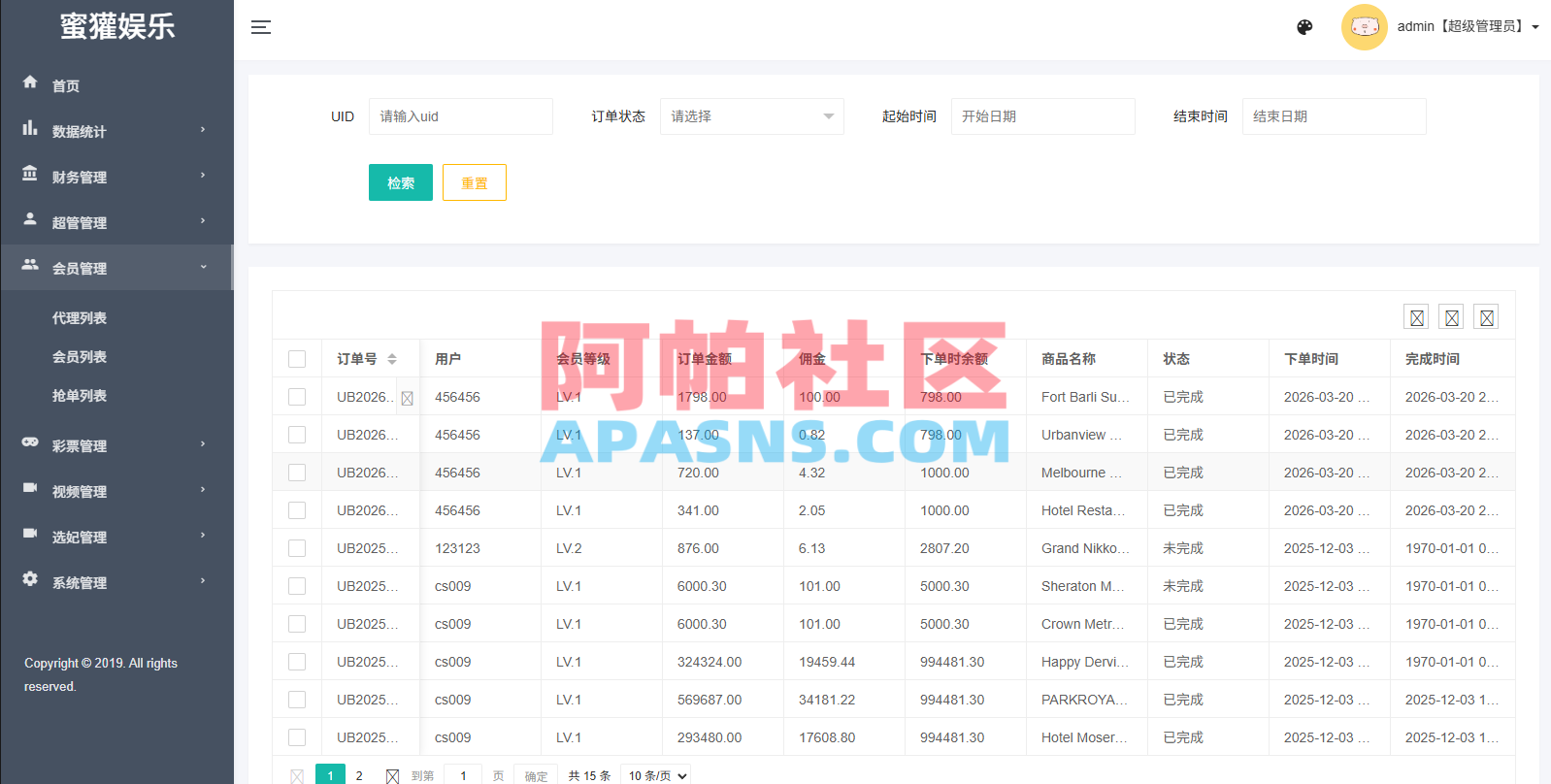Select the row with order amount 720.00

(297, 473)
